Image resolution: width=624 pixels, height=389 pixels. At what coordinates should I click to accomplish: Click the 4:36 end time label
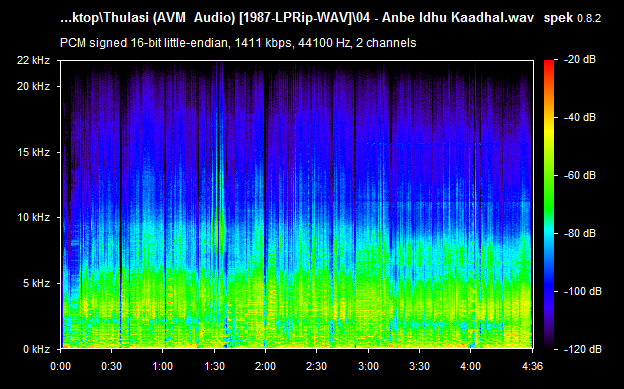pos(532,366)
